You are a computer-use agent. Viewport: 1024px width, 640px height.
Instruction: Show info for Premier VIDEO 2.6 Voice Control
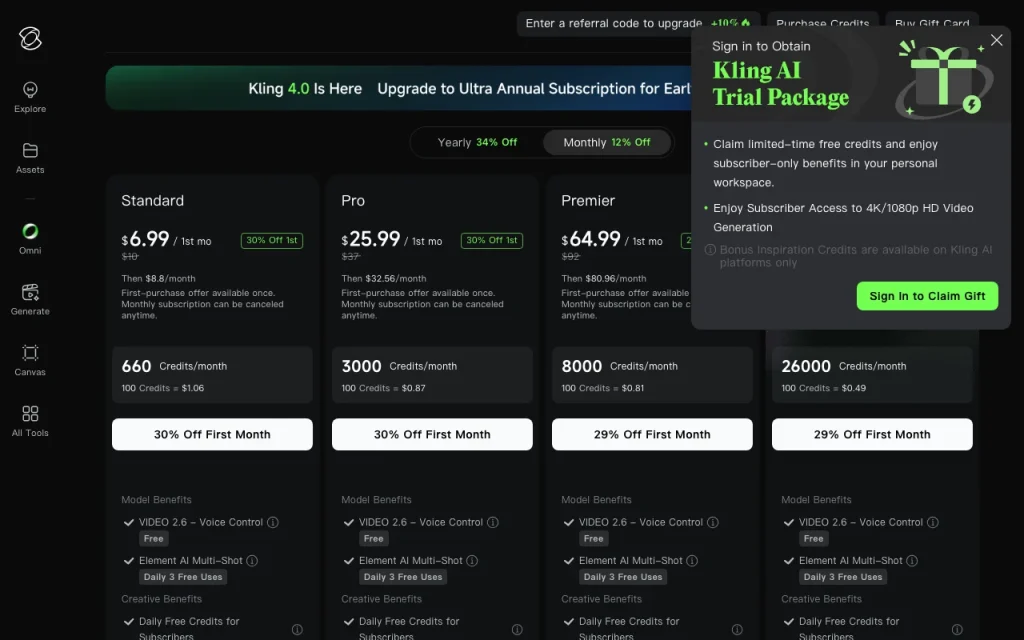point(713,522)
